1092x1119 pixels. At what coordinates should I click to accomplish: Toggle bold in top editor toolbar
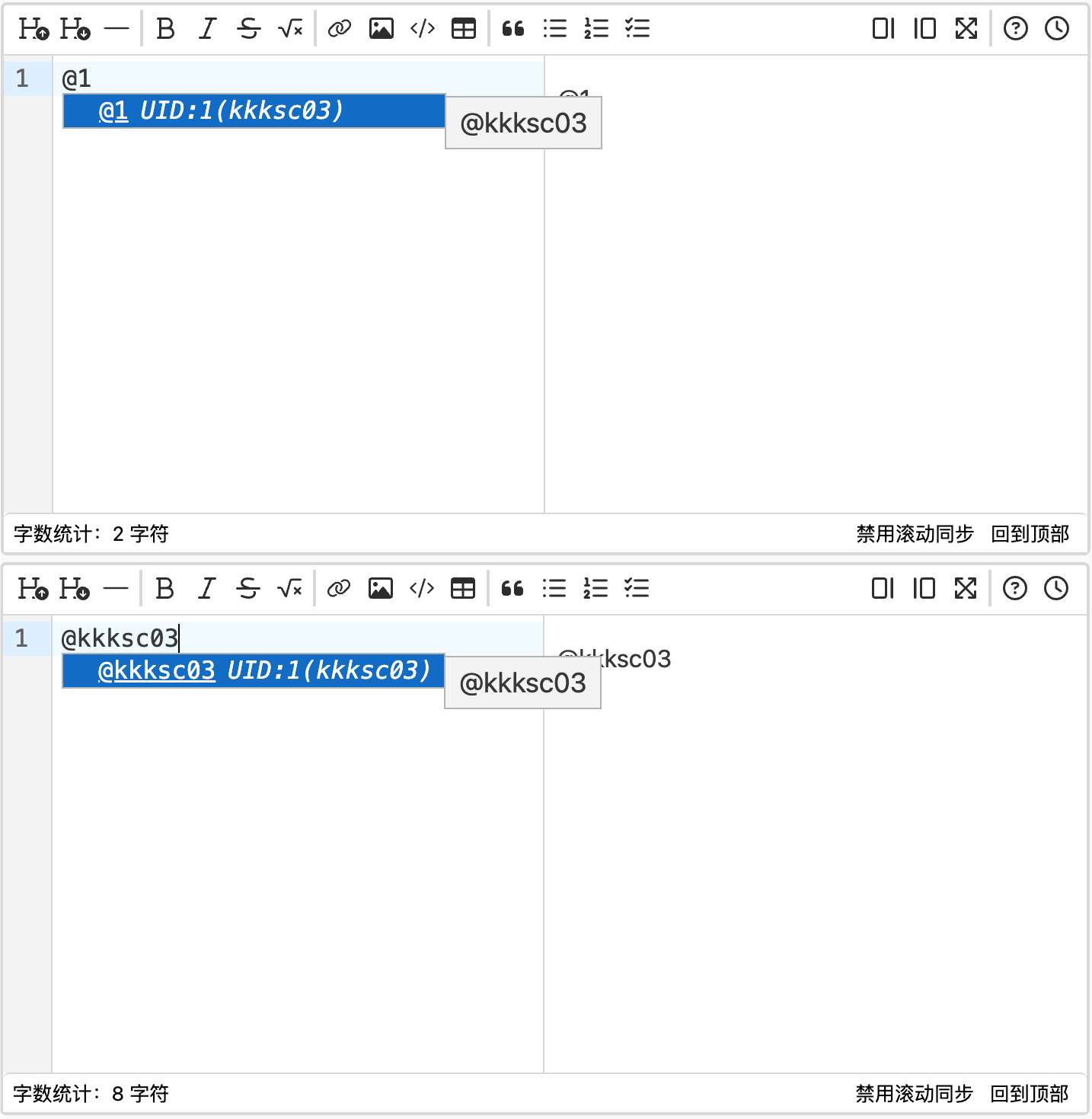165,29
